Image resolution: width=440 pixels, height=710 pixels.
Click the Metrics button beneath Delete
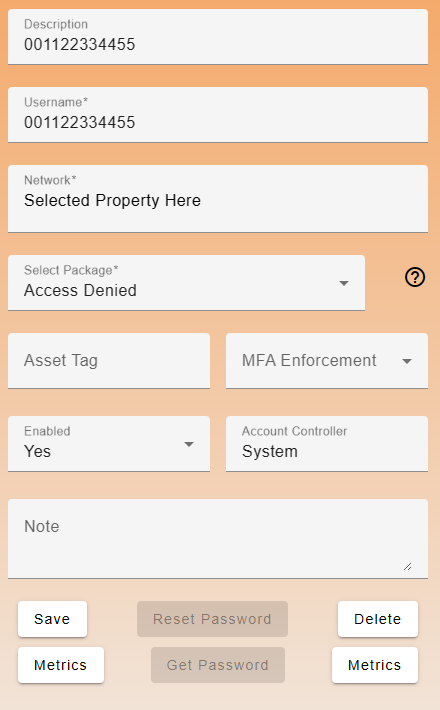375,665
